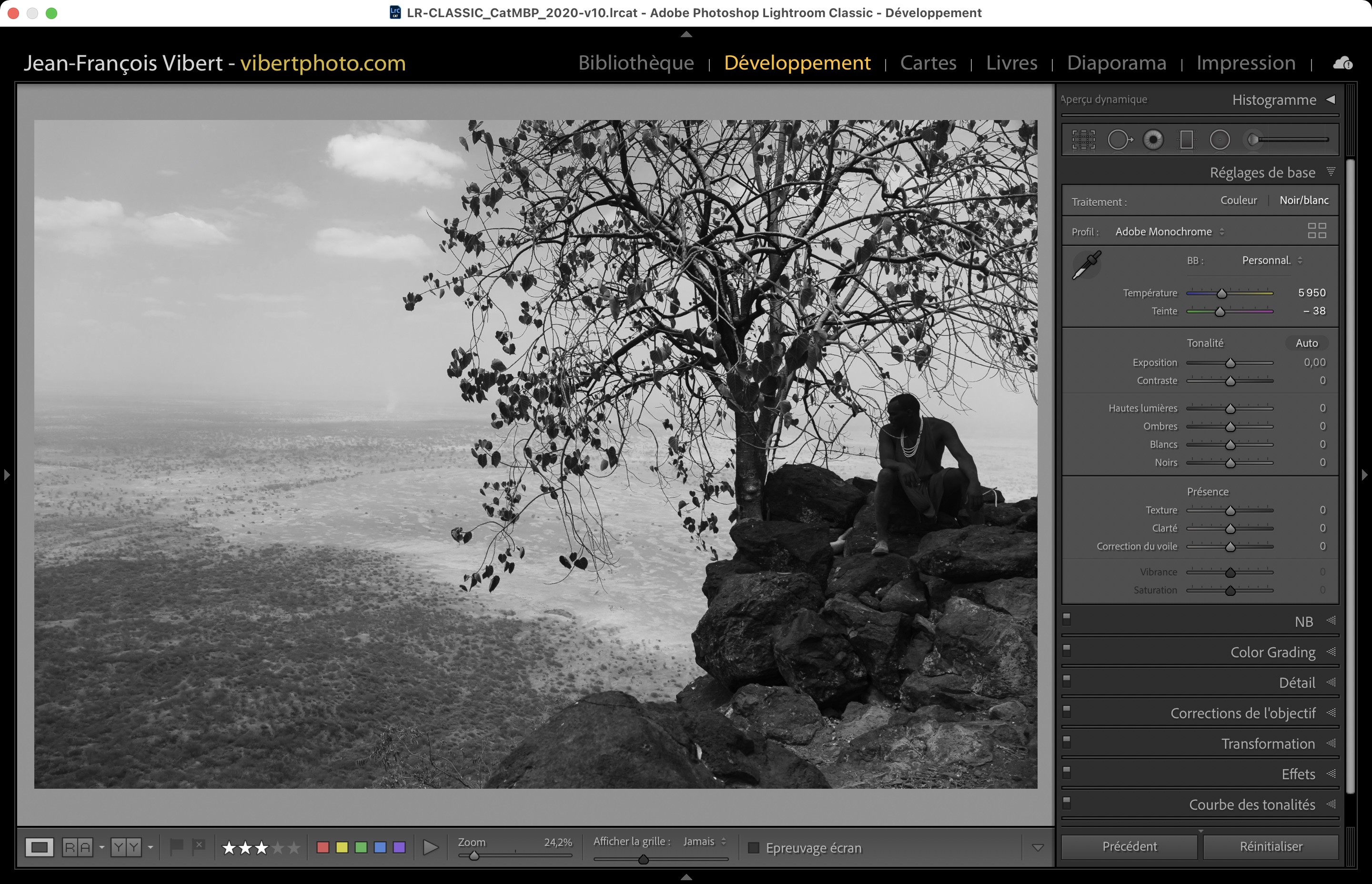
Task: Pick the white balance eyedropper
Action: [x=1086, y=265]
